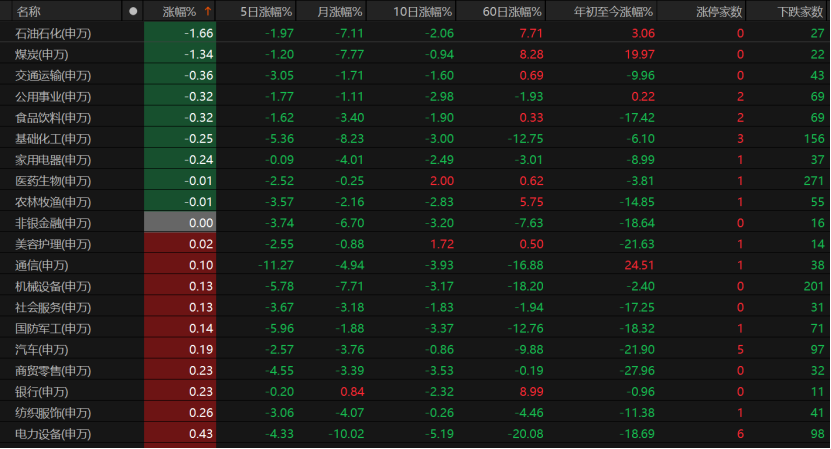Select the 电力设备(申万) row name
831x449 pixels.
point(53,434)
